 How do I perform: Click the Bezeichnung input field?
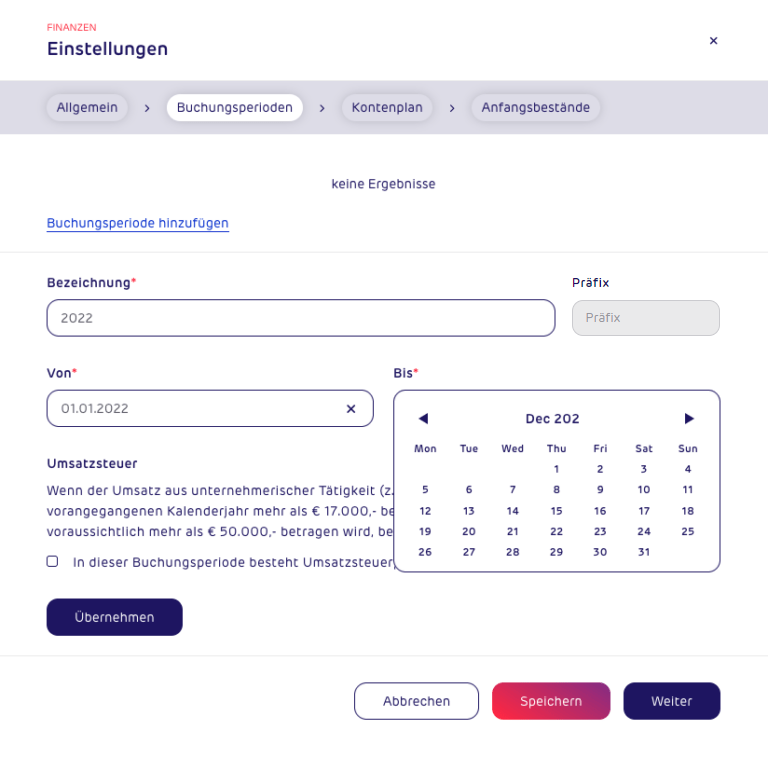[301, 318]
